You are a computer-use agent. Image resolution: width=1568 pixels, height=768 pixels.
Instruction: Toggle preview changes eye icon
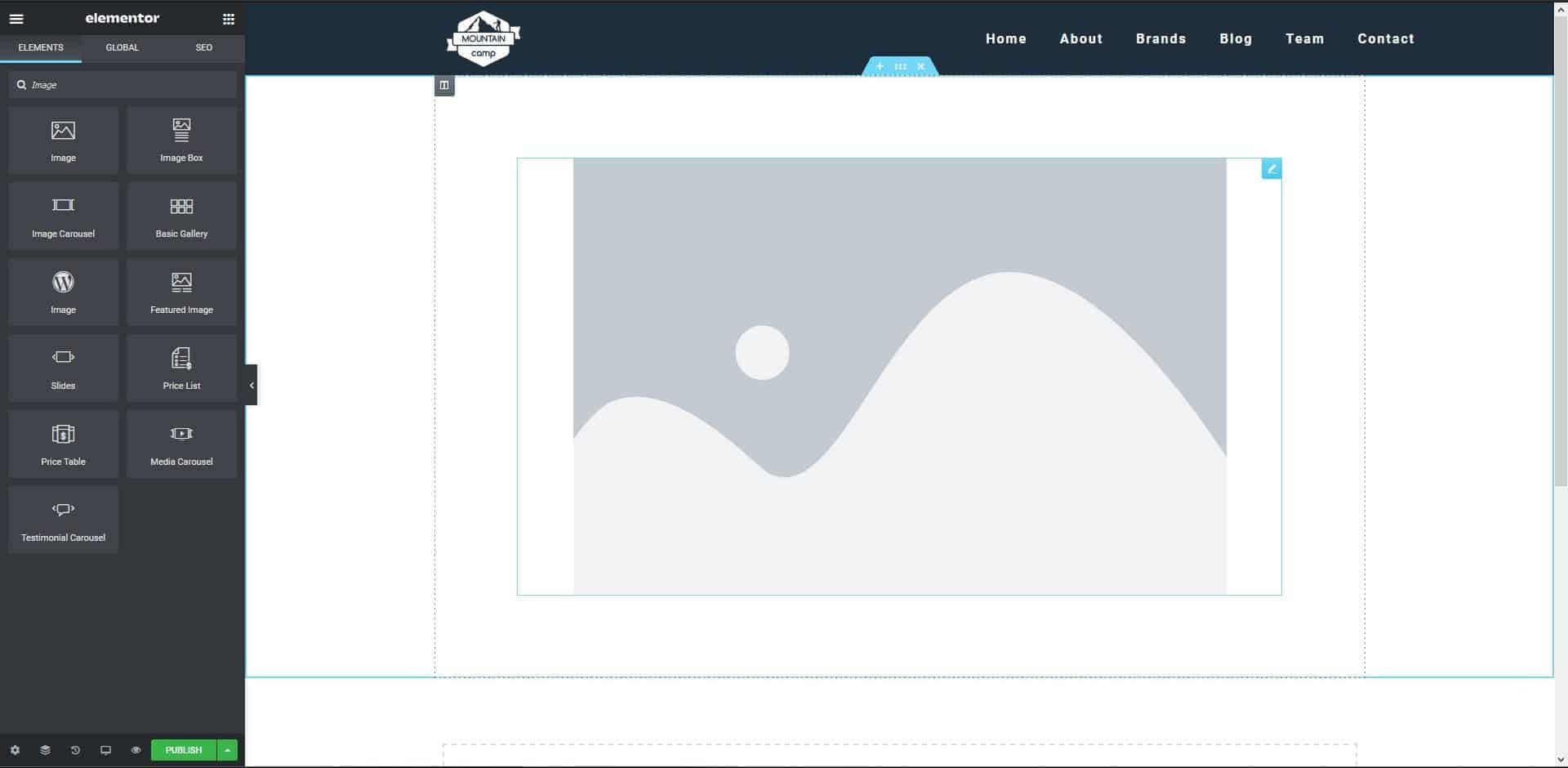136,750
